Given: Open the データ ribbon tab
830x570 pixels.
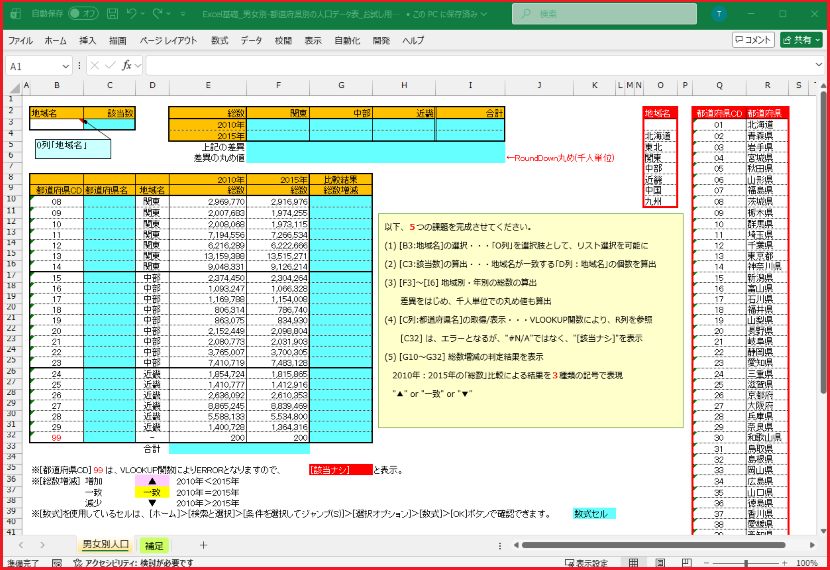Looking at the screenshot, I should 251,40.
